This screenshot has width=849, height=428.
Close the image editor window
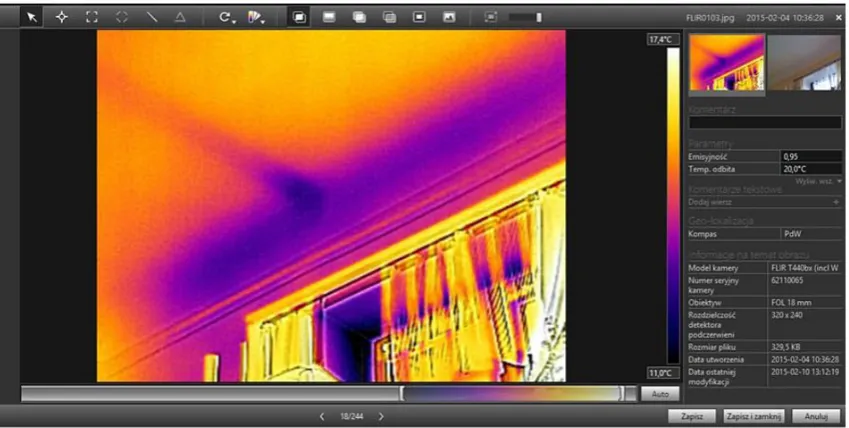[838, 17]
